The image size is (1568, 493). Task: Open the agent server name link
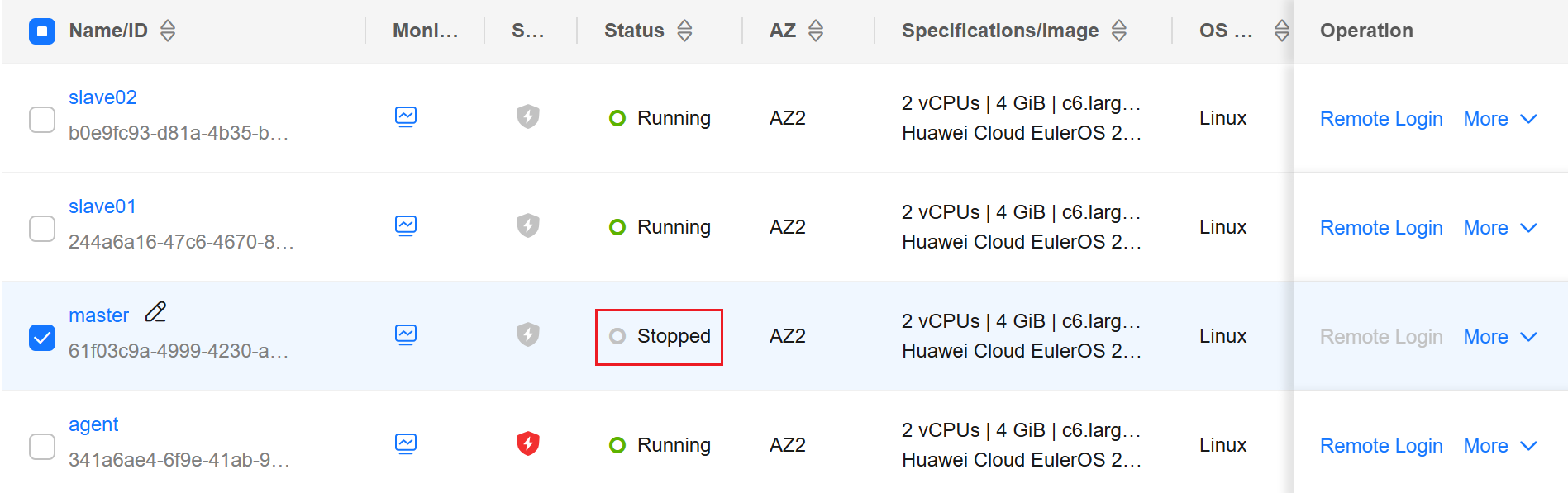tap(93, 424)
